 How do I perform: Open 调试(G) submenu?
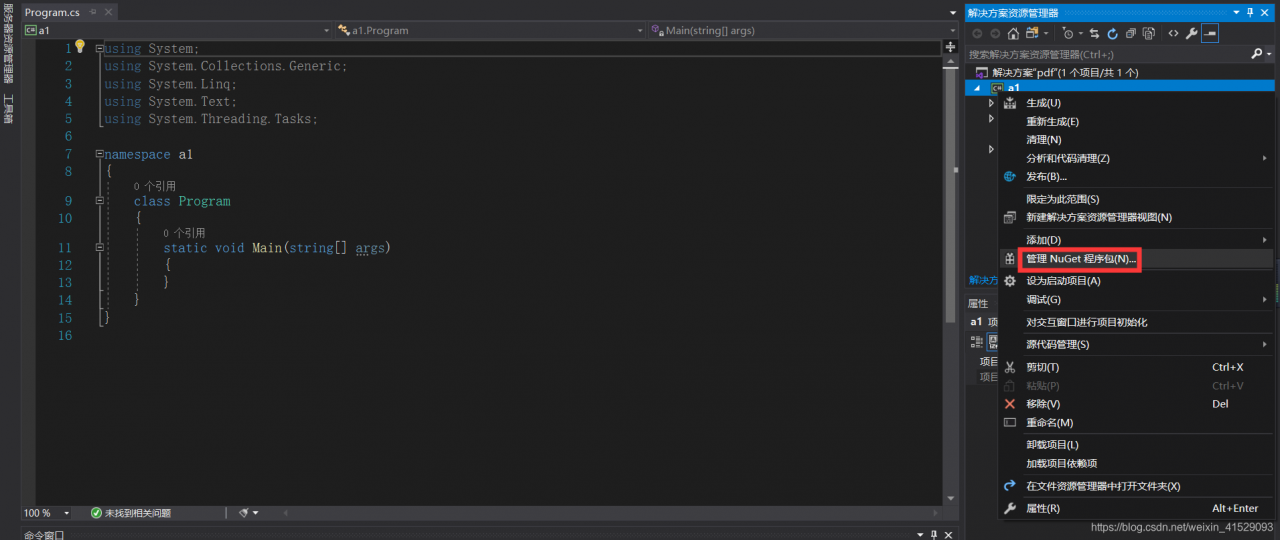[1137, 299]
